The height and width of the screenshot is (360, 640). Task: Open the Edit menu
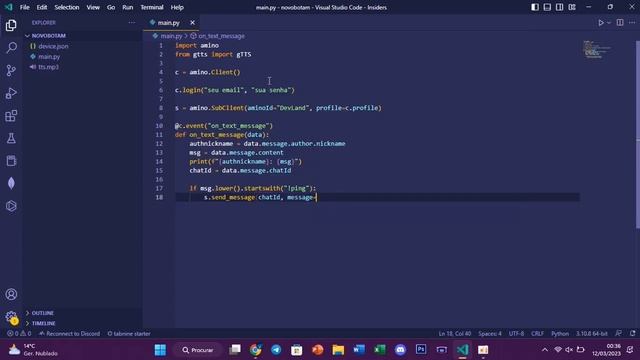pos(42,7)
